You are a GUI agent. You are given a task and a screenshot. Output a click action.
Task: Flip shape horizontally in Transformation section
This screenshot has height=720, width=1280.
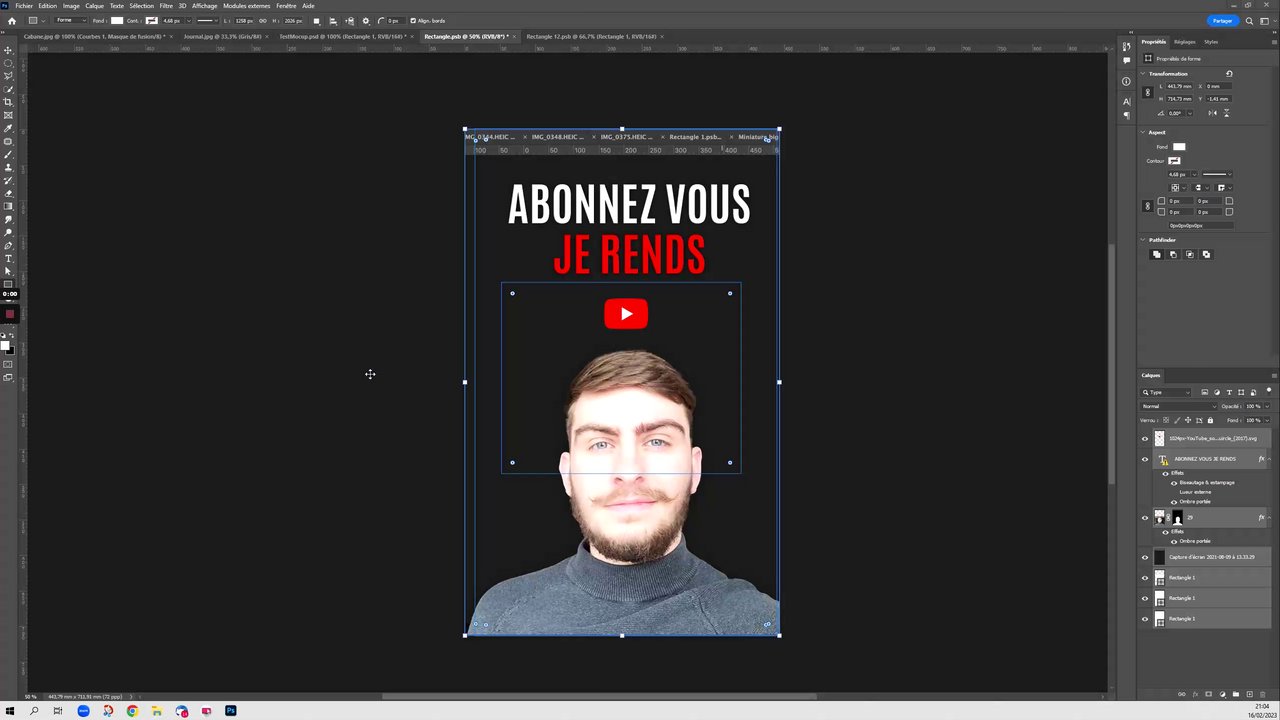coord(1213,113)
